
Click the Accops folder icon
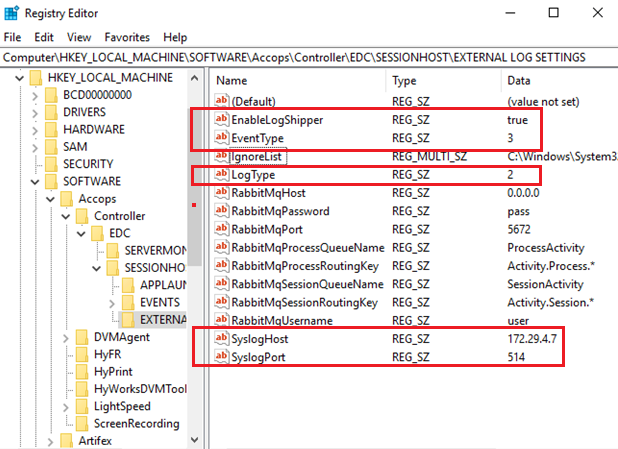66,199
